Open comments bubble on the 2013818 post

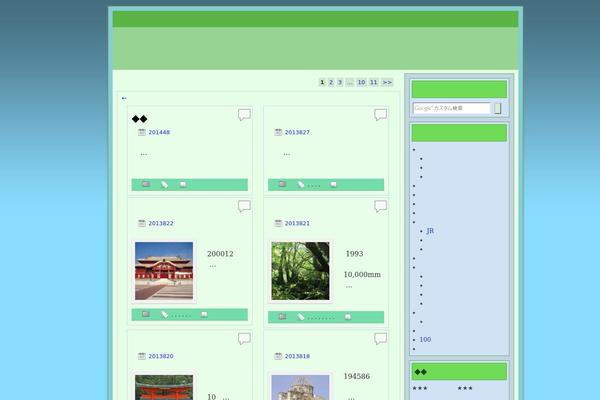[x=380, y=338]
